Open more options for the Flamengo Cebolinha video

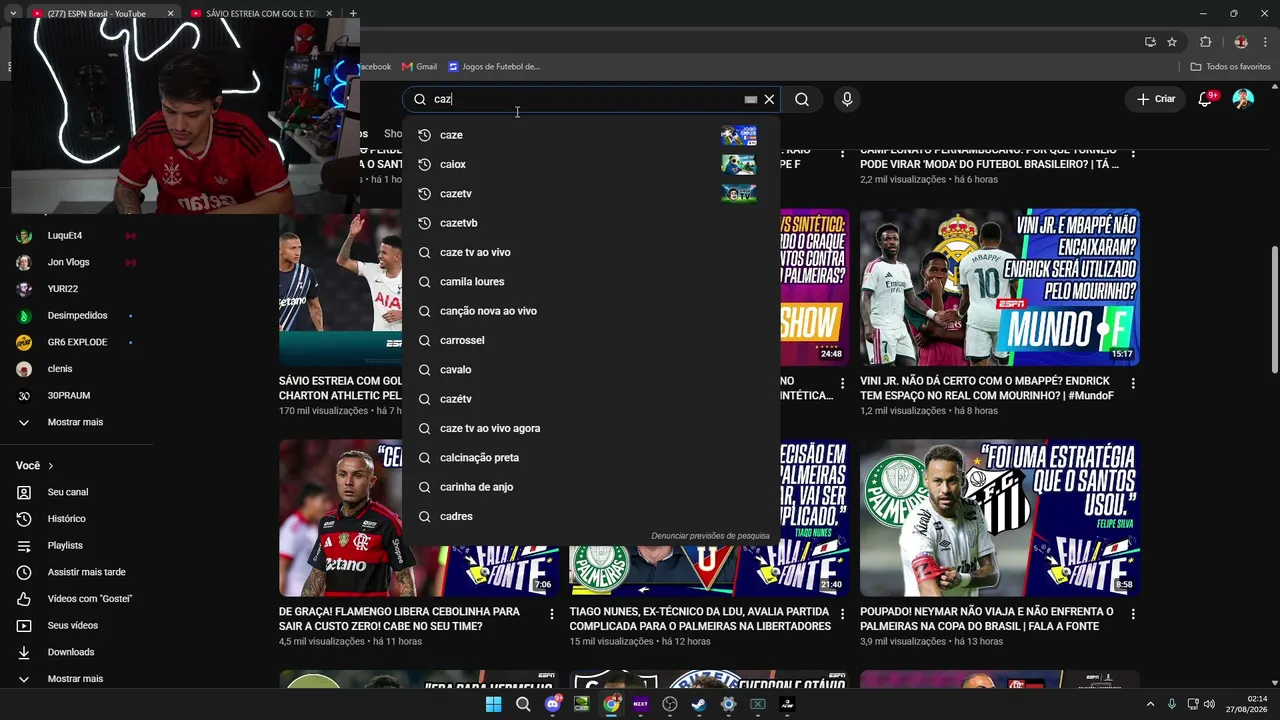click(x=552, y=614)
